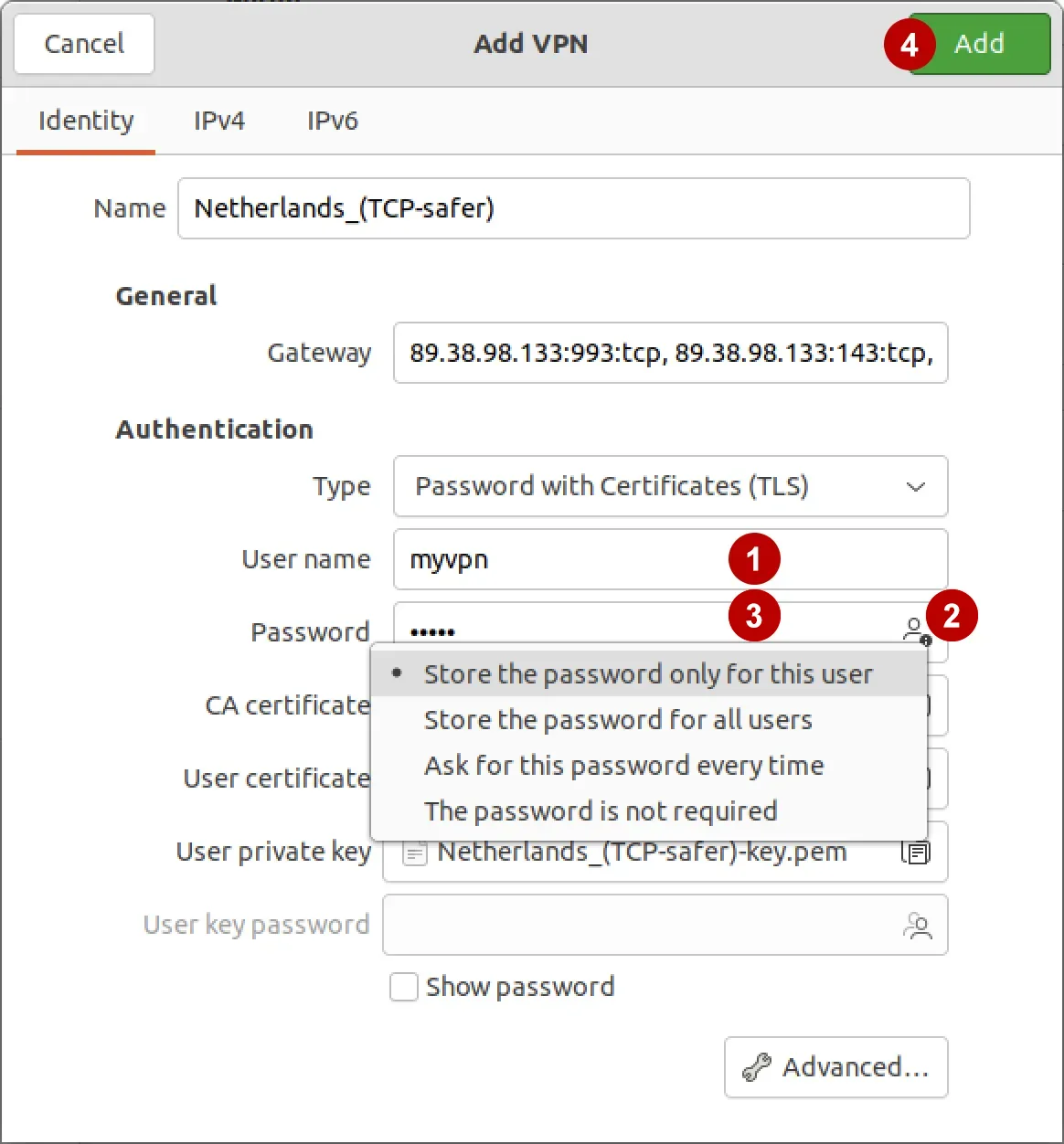Click the wrench icon on the Advanced button
This screenshot has height=1144, width=1064.
[x=758, y=1067]
